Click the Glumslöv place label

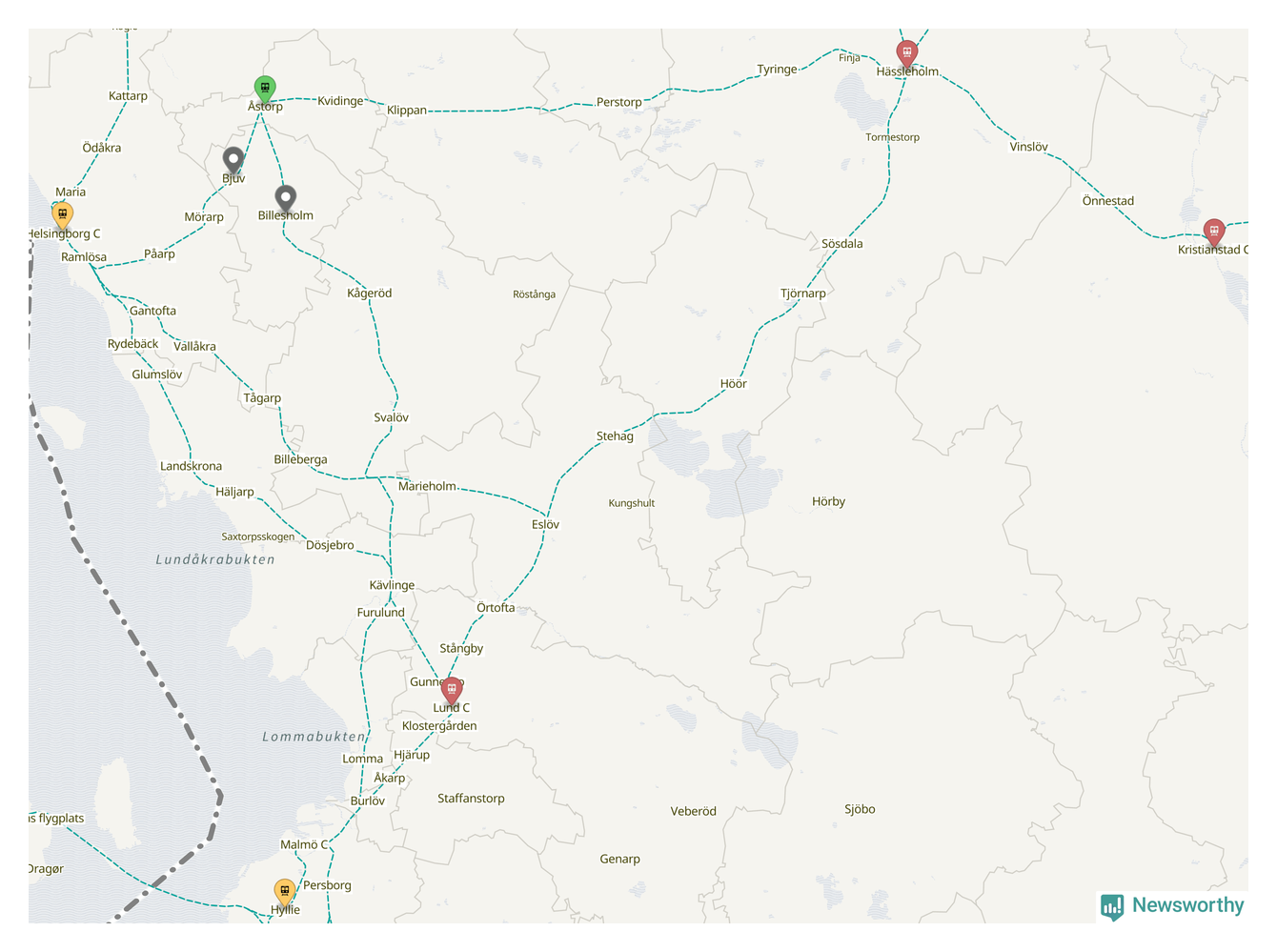[157, 375]
